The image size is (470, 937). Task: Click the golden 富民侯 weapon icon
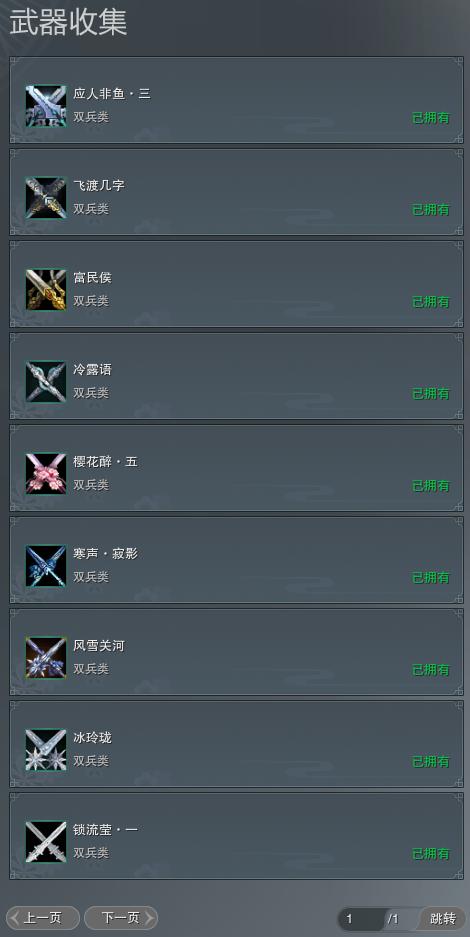pos(46,290)
